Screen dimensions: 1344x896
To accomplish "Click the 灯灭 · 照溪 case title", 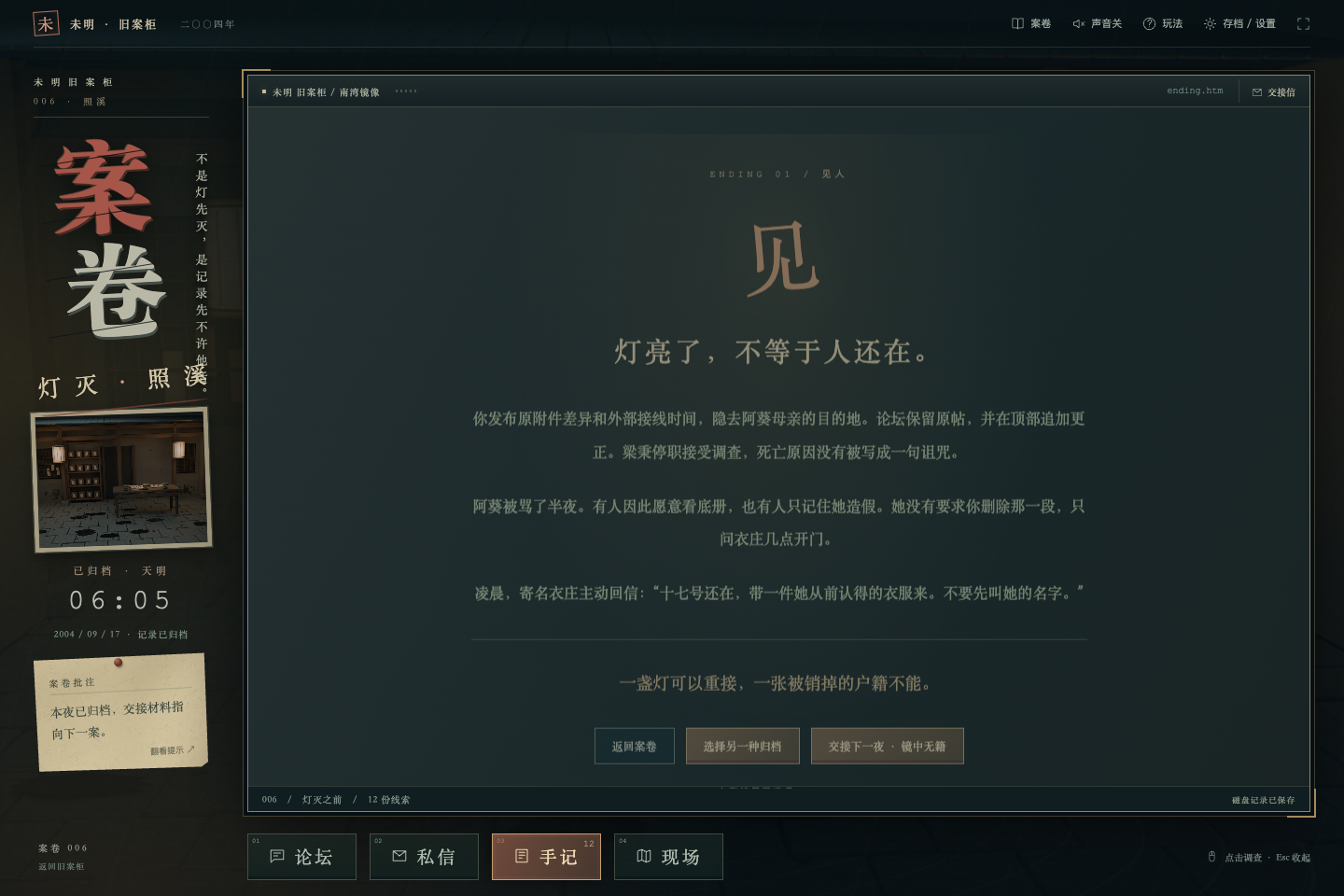I will [x=121, y=382].
